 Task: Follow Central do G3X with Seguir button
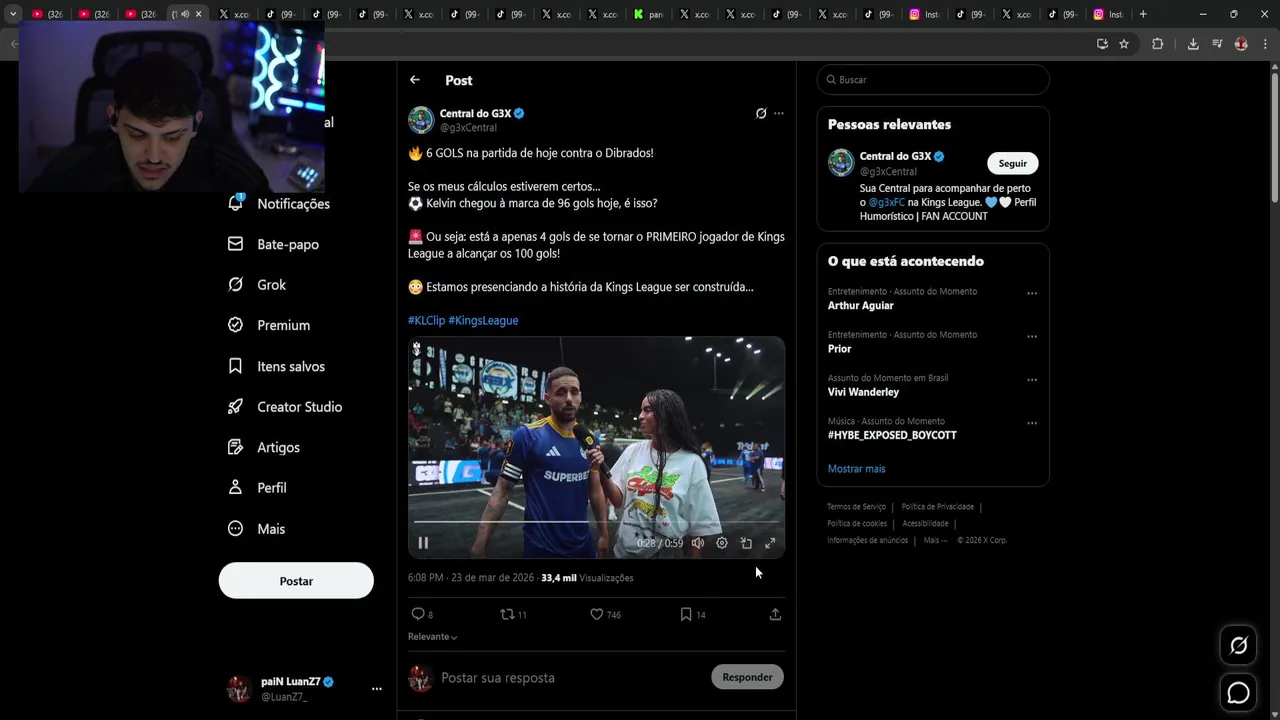point(1012,163)
